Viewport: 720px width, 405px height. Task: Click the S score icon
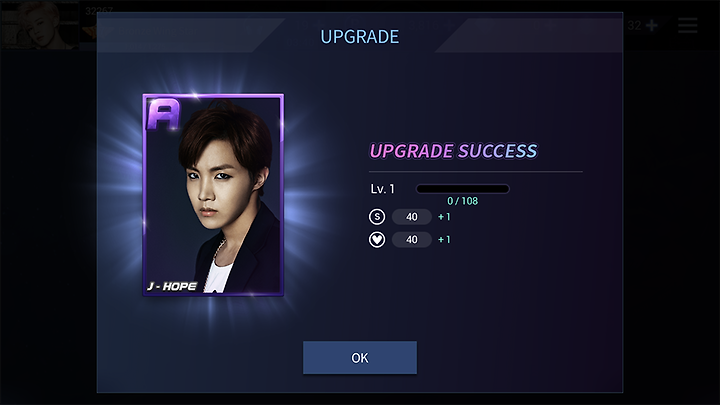point(377,217)
